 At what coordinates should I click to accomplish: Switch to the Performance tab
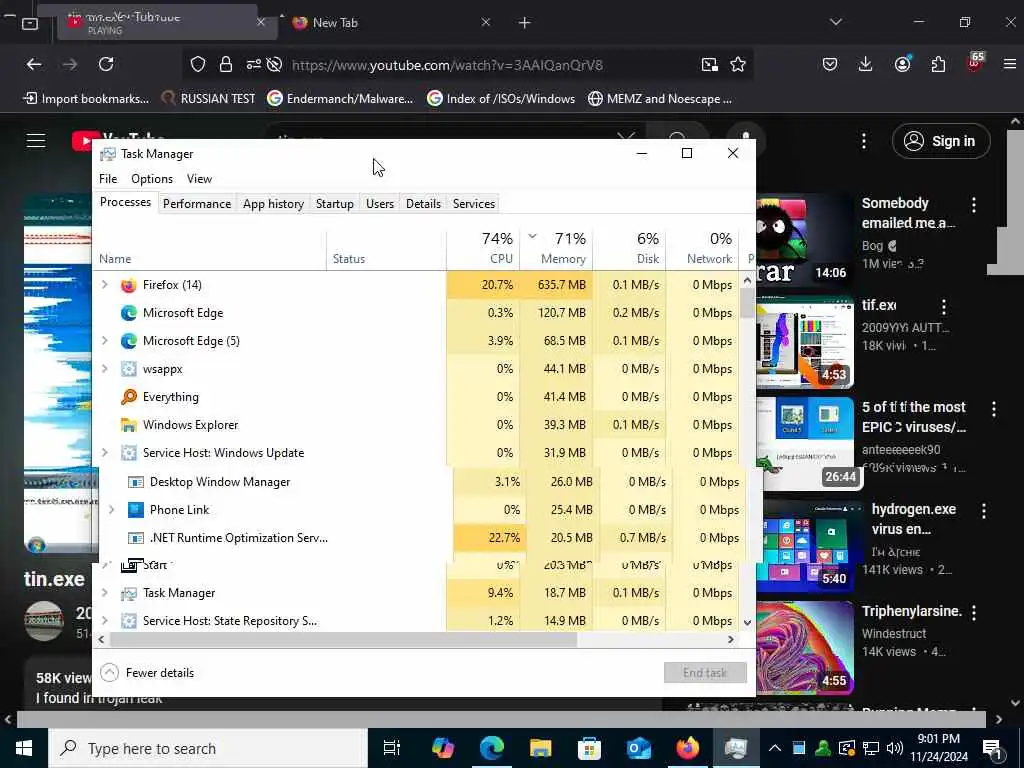[x=197, y=204]
